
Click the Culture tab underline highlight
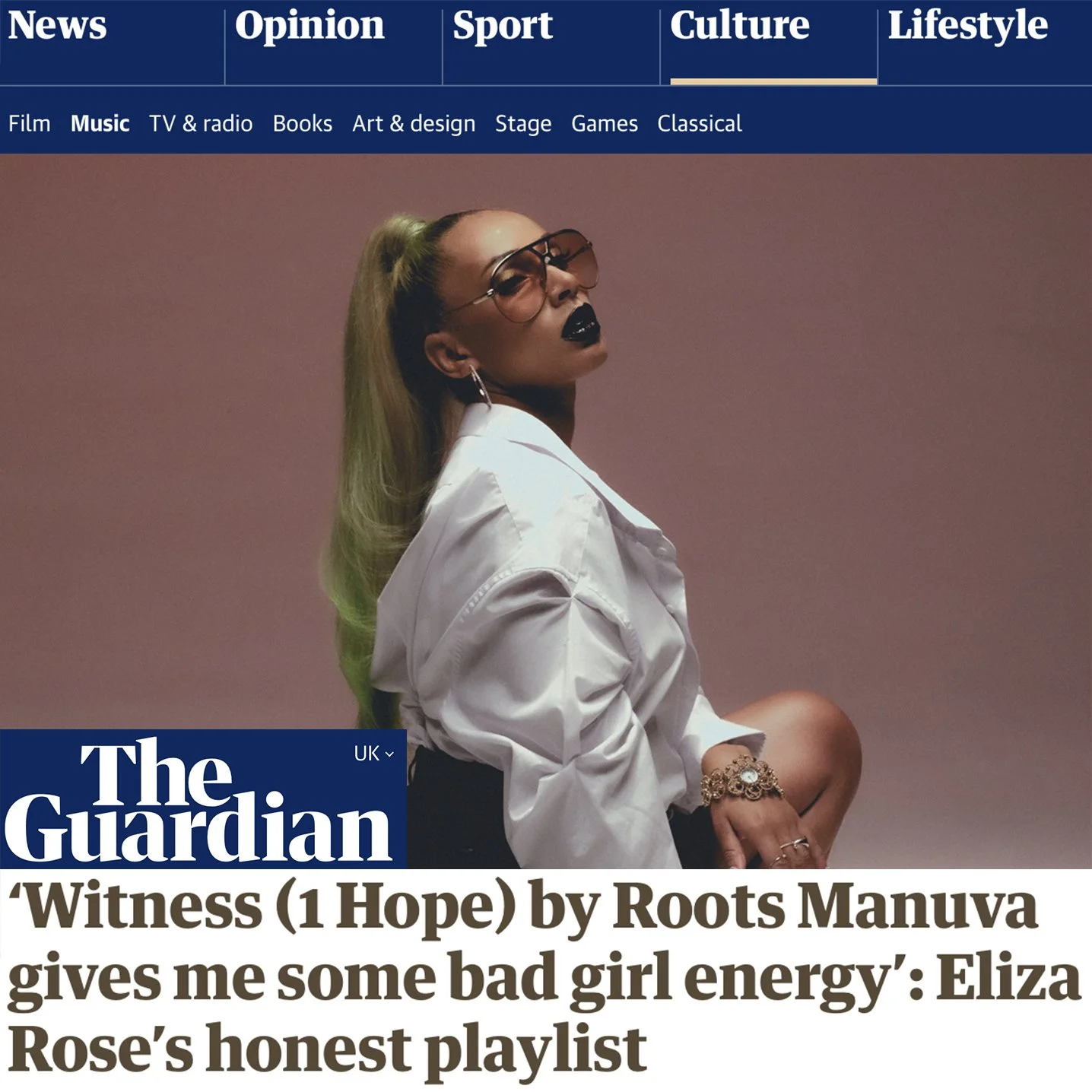tap(773, 81)
